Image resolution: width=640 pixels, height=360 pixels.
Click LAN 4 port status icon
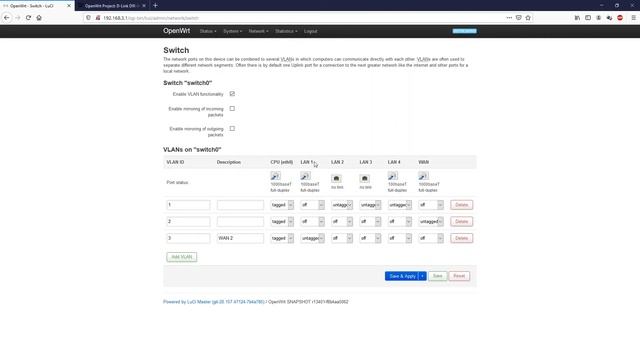(393, 176)
